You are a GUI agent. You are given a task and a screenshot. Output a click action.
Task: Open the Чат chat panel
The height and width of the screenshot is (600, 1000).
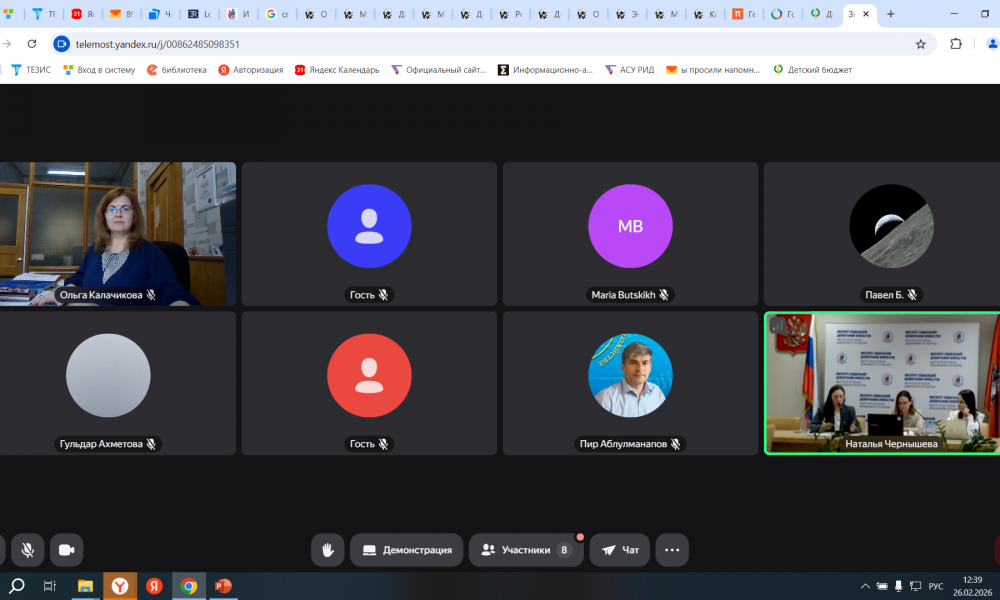click(620, 550)
